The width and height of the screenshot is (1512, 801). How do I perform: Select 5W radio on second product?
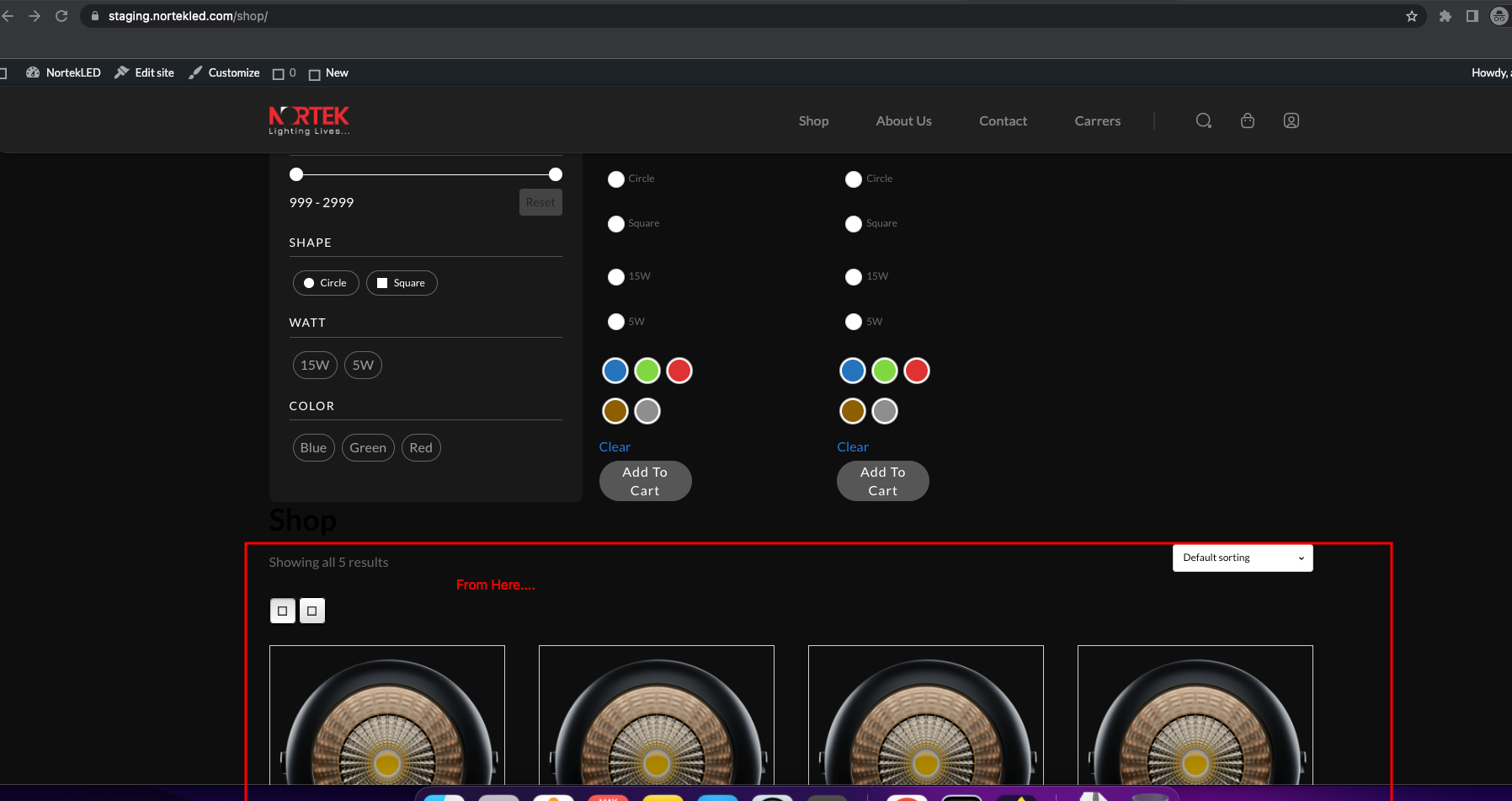[854, 322]
